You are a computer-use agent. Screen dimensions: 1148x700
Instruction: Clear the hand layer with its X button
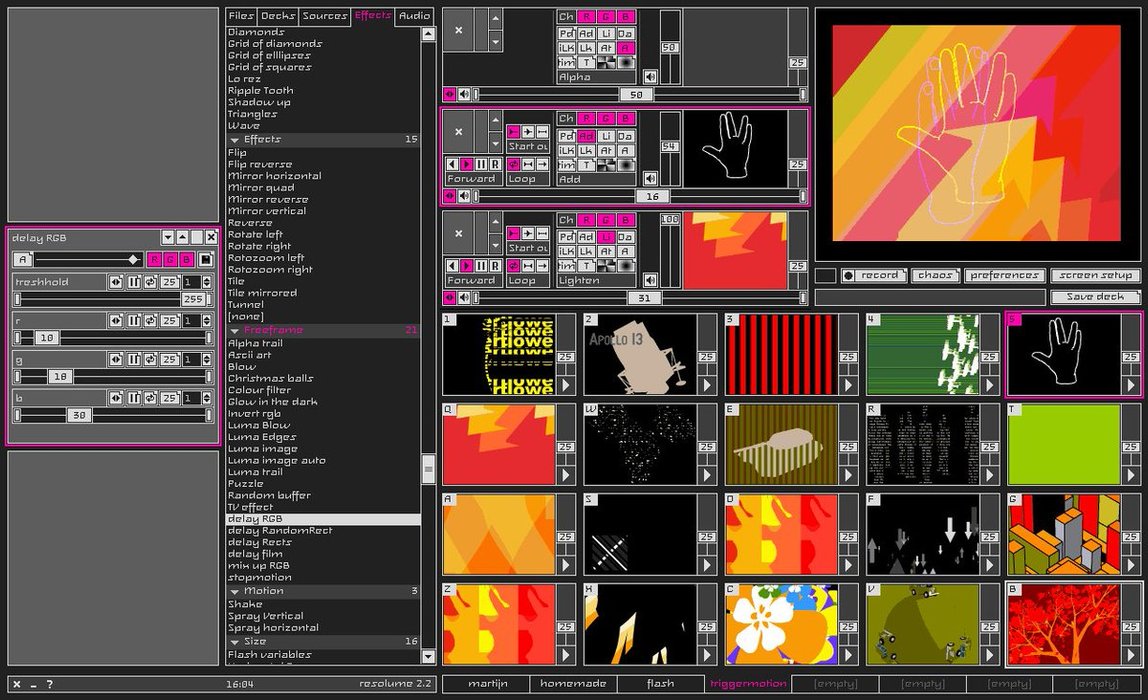458,132
